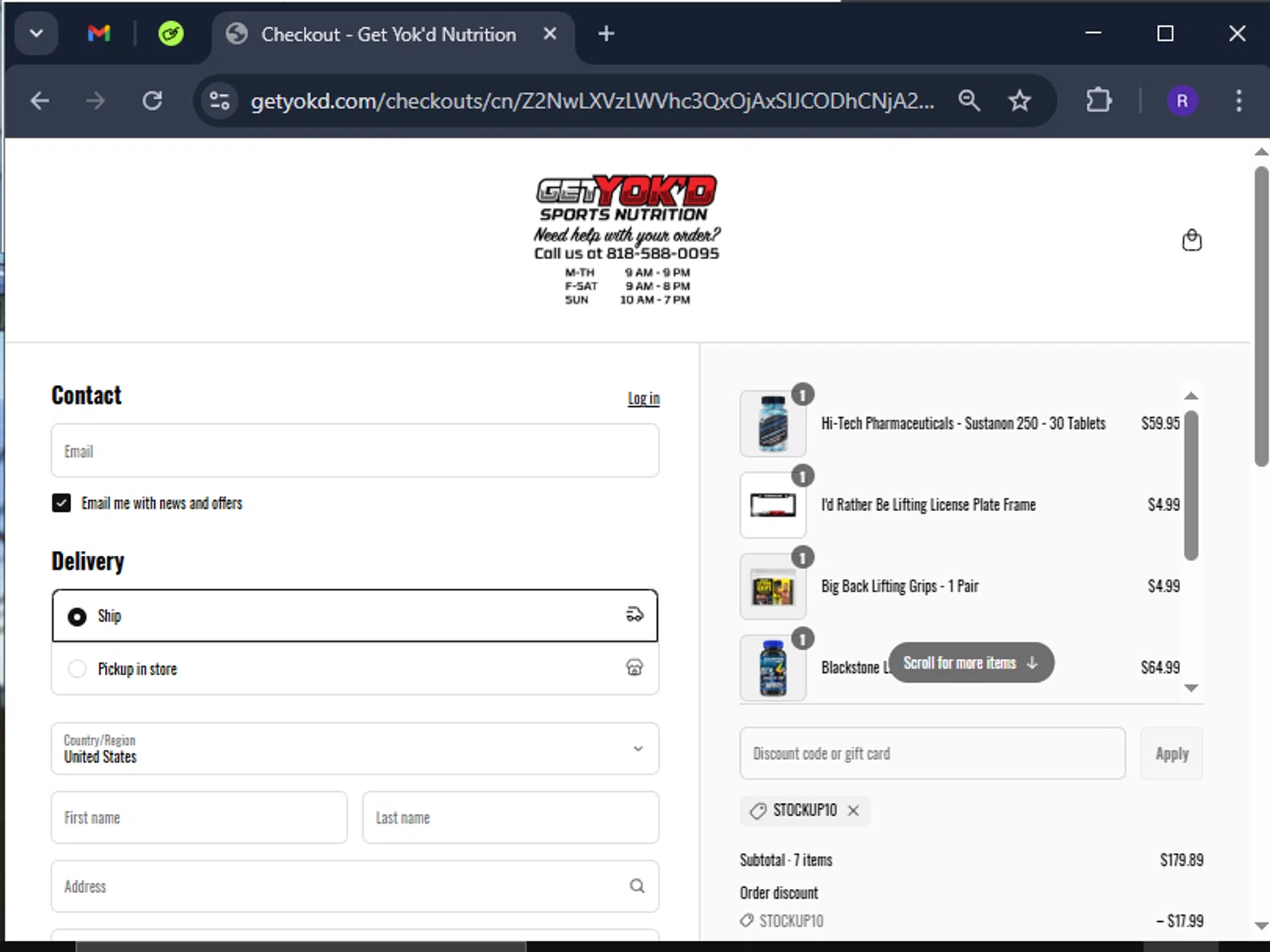
Task: Click the -$17.99 order discount amount
Action: [x=1179, y=921]
